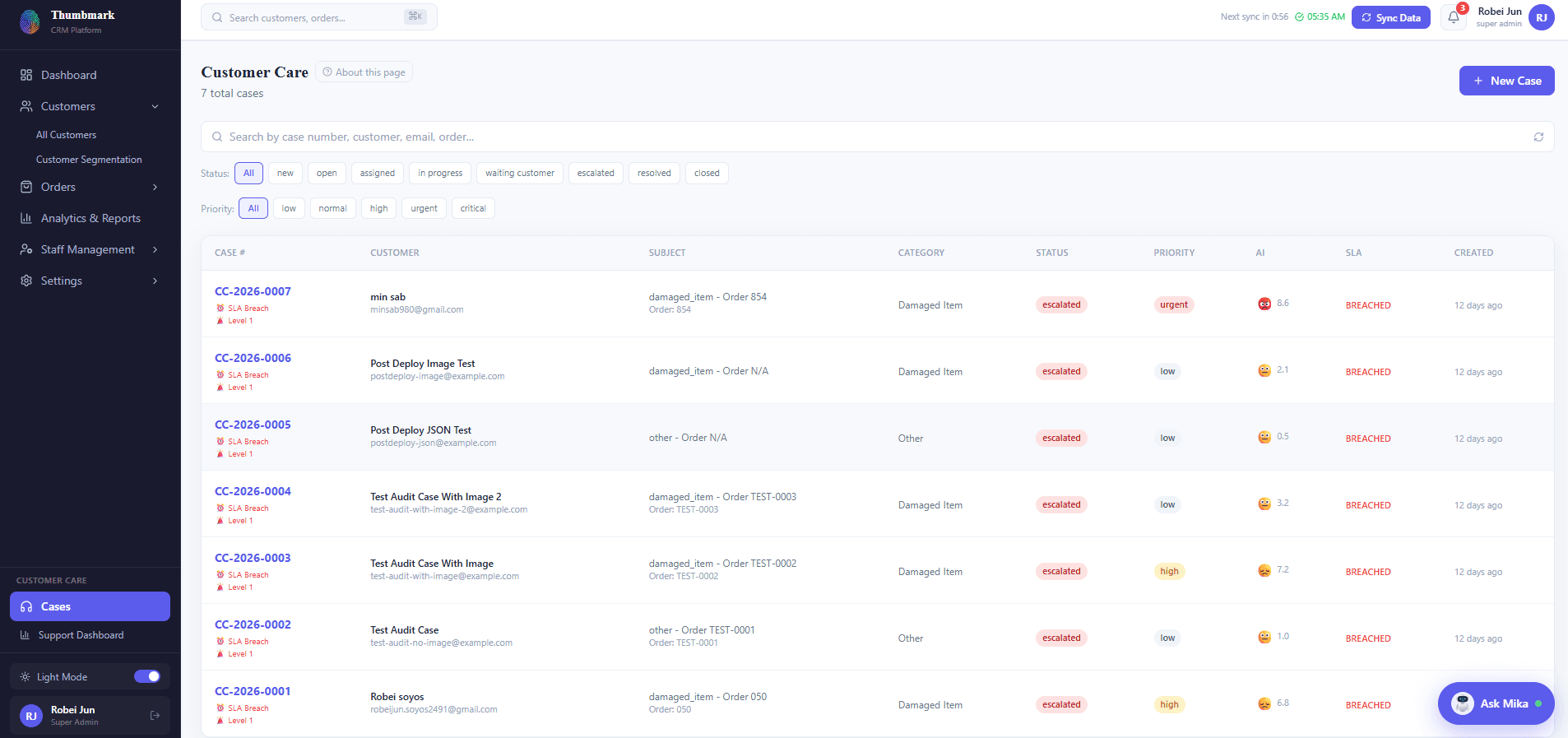Open Customer Segmentation page
Viewport: 1568px width, 738px height.
click(x=89, y=160)
